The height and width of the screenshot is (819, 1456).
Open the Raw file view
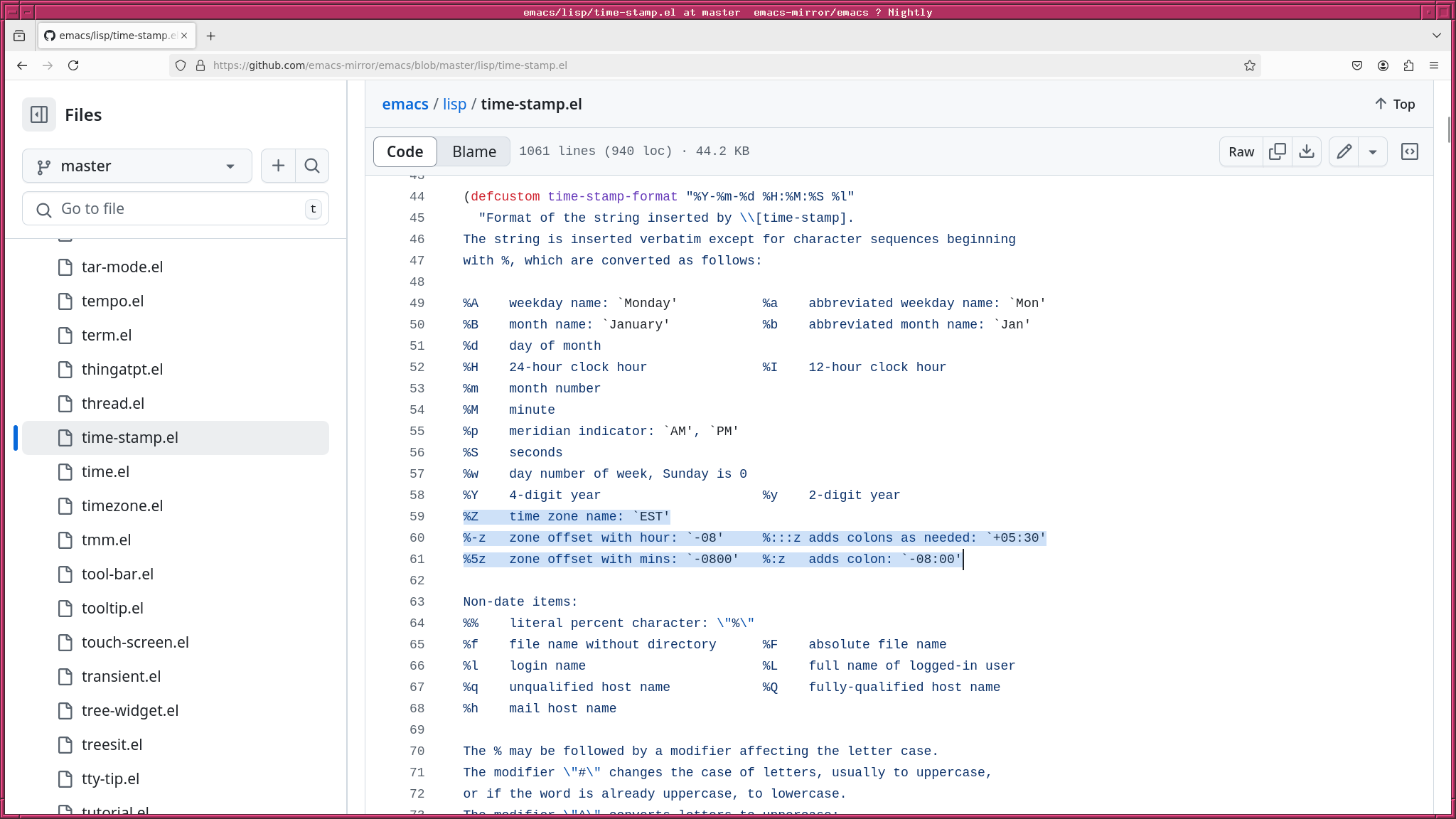[1241, 151]
